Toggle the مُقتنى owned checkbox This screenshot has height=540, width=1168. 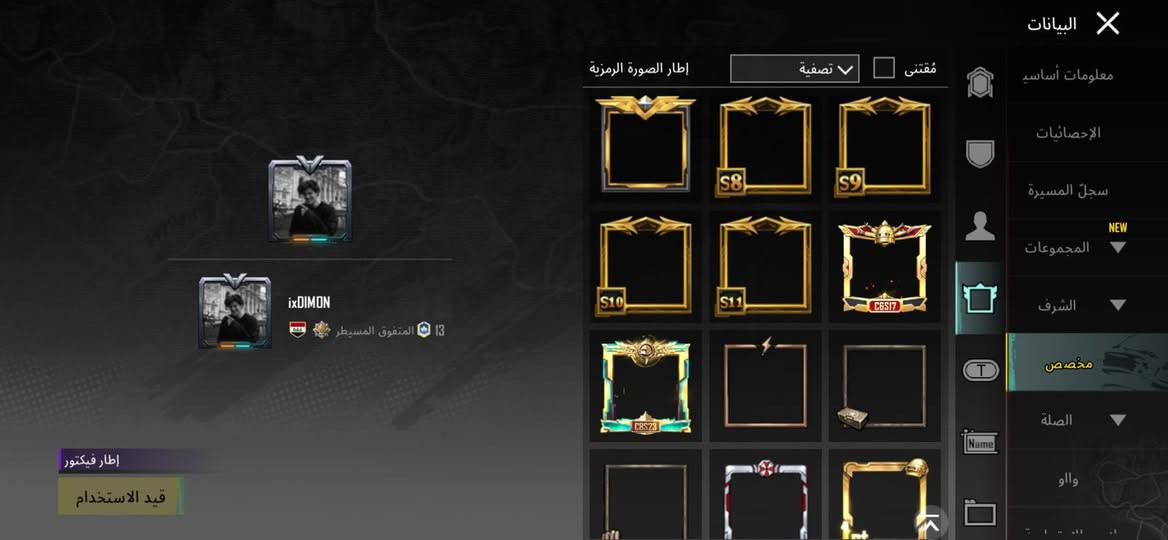883,69
